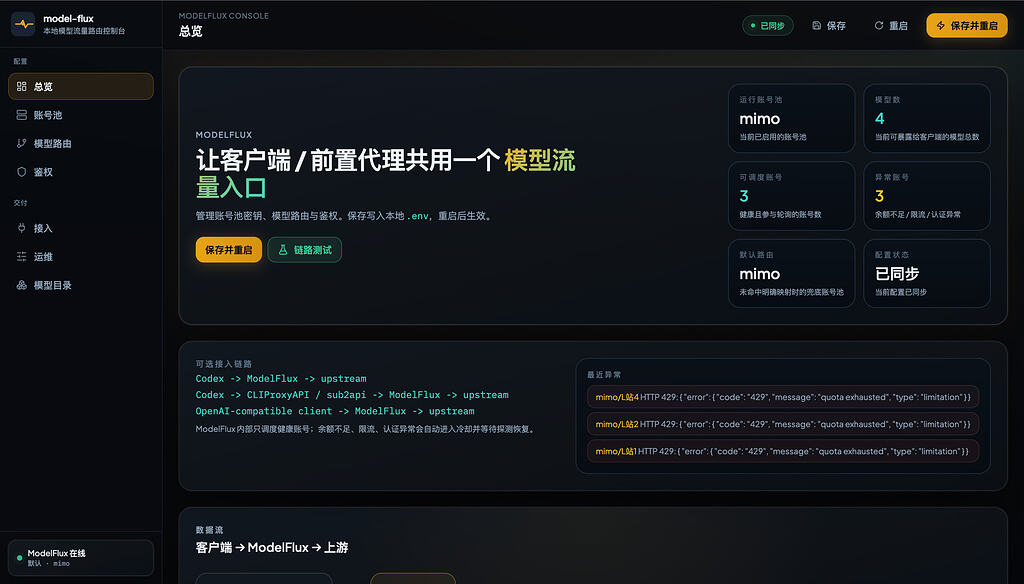Click the flask icon on 链路测试
This screenshot has height=584, width=1024.
(x=283, y=250)
